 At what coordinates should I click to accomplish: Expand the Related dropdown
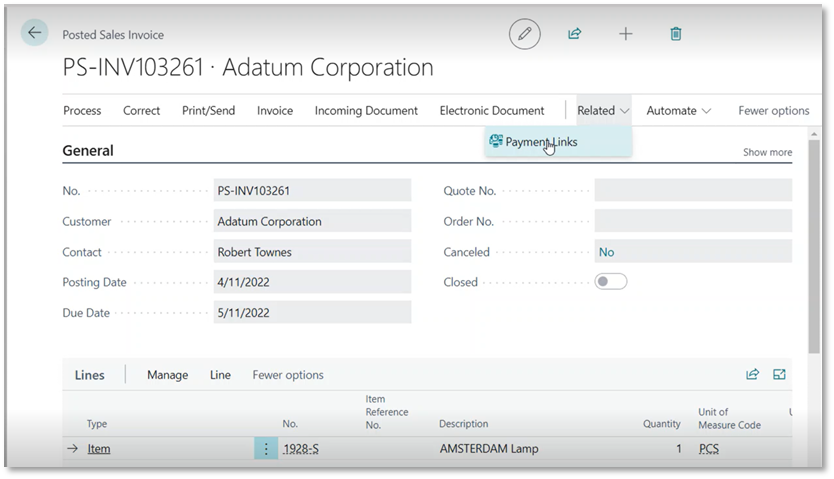pyautogui.click(x=603, y=111)
